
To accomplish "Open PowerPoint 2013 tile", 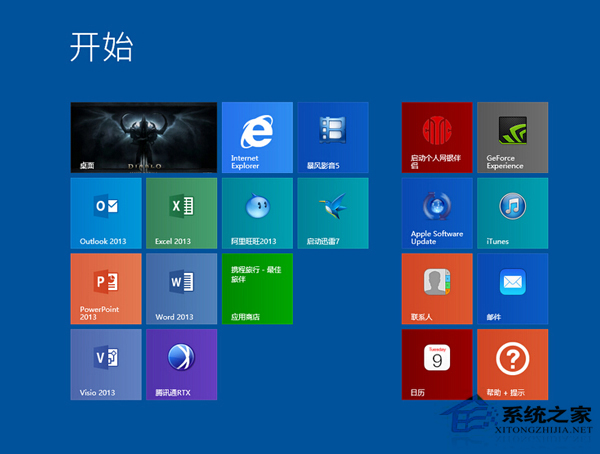I will point(106,289).
